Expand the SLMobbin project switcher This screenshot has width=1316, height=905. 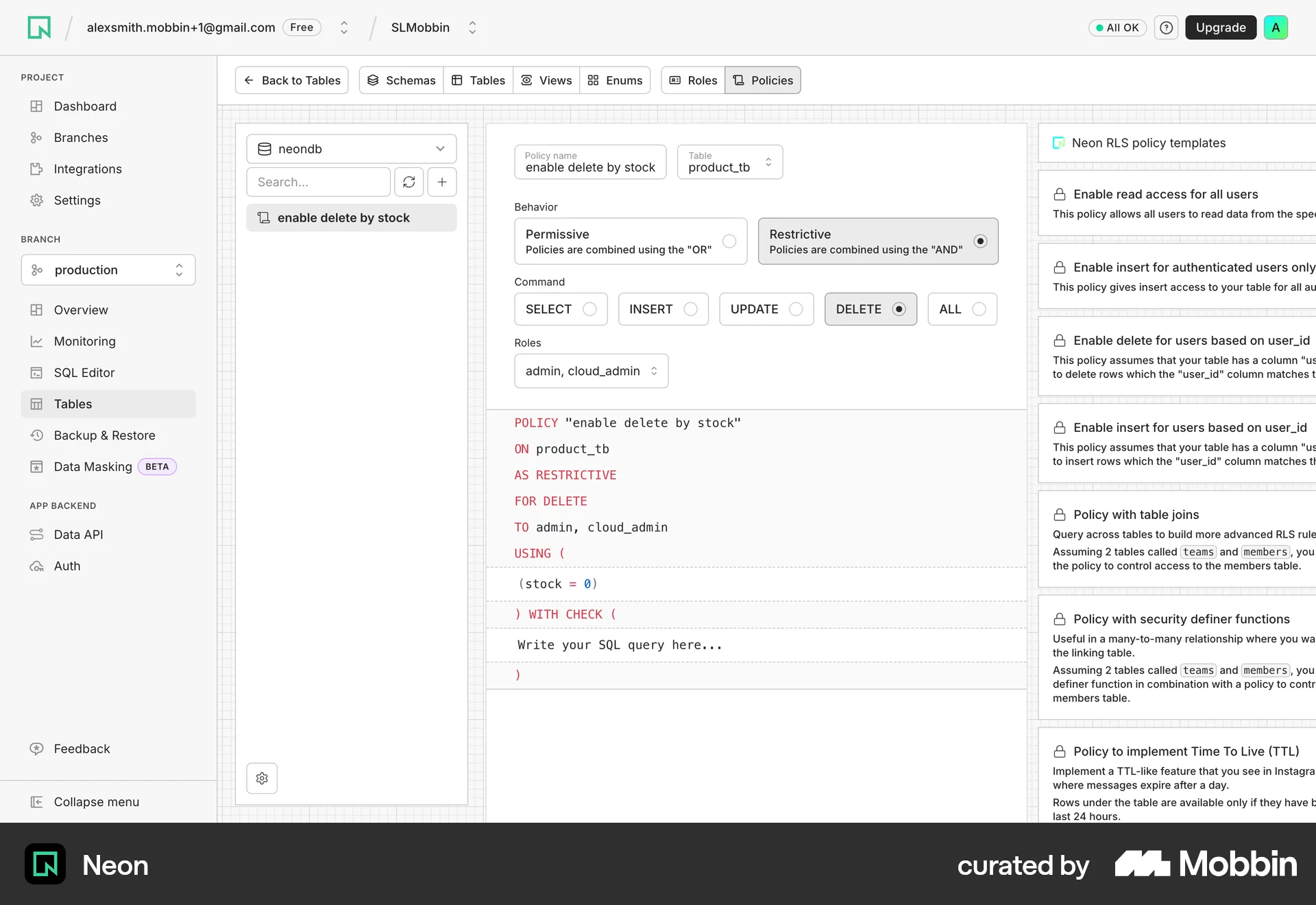[x=472, y=27]
